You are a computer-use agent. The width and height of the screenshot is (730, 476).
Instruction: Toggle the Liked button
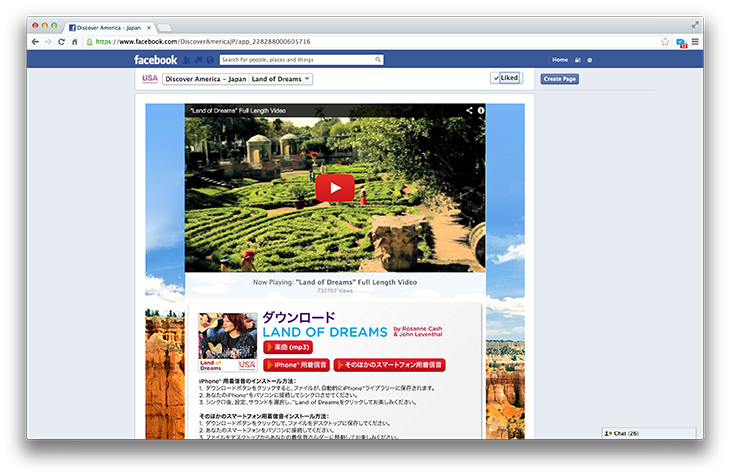click(x=506, y=78)
